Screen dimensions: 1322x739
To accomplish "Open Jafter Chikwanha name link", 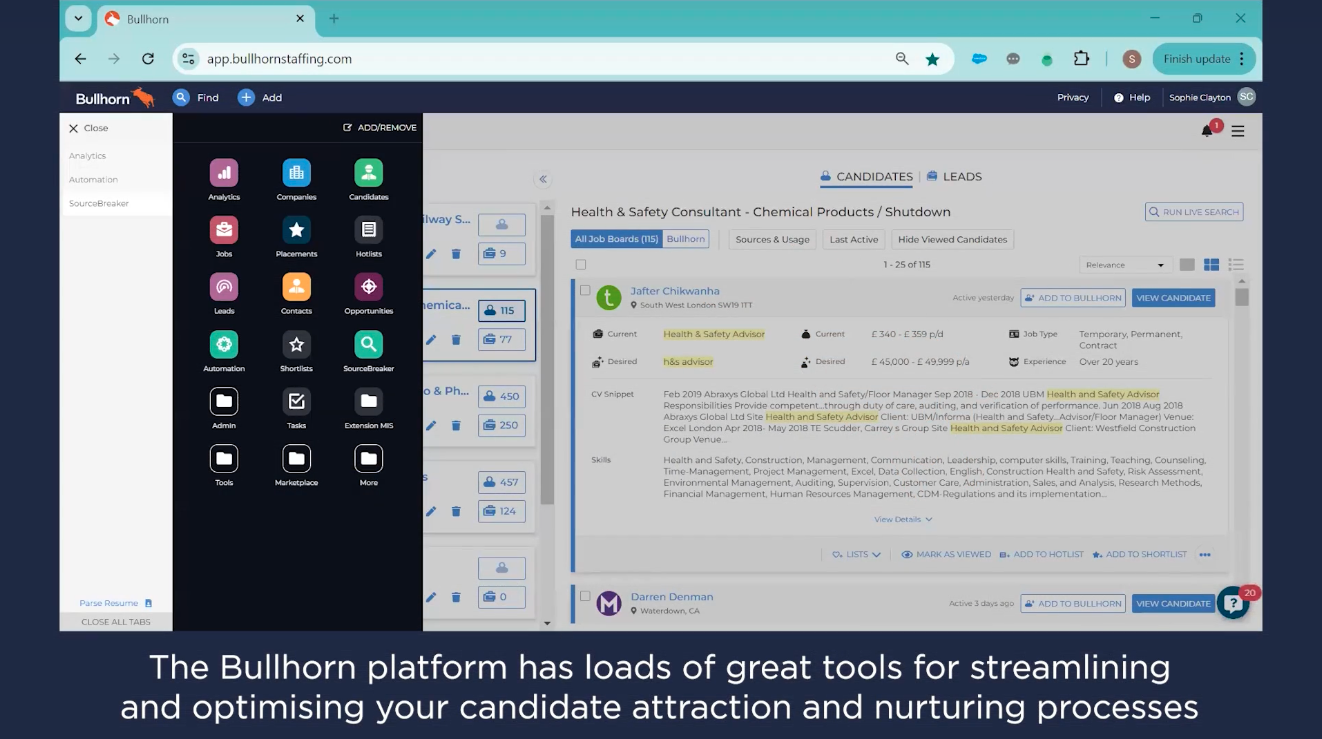I will (675, 291).
